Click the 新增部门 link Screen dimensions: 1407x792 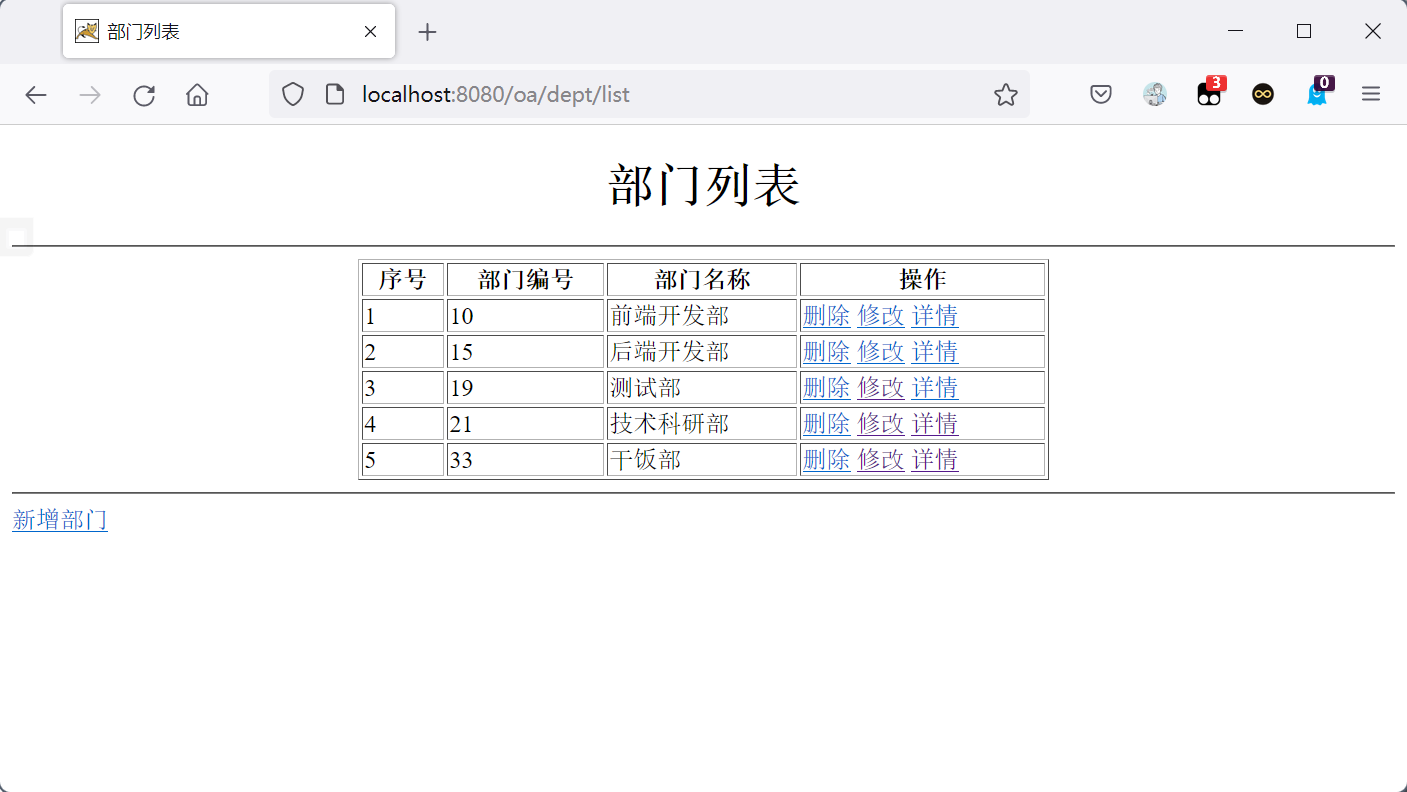(60, 520)
